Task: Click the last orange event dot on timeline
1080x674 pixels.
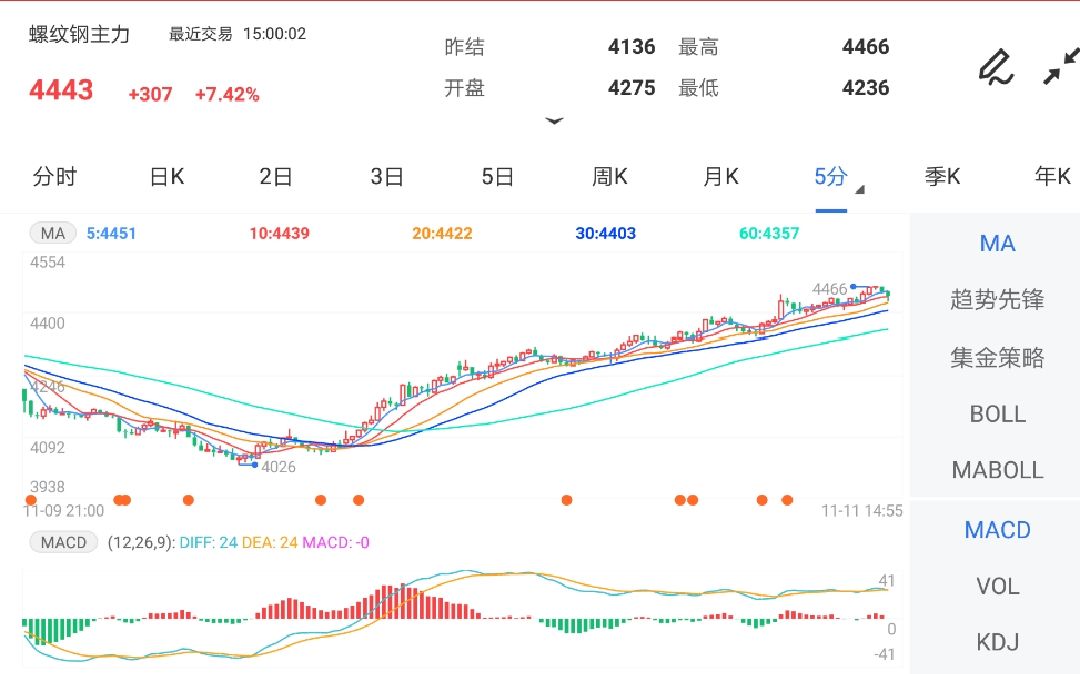Action: [x=787, y=500]
